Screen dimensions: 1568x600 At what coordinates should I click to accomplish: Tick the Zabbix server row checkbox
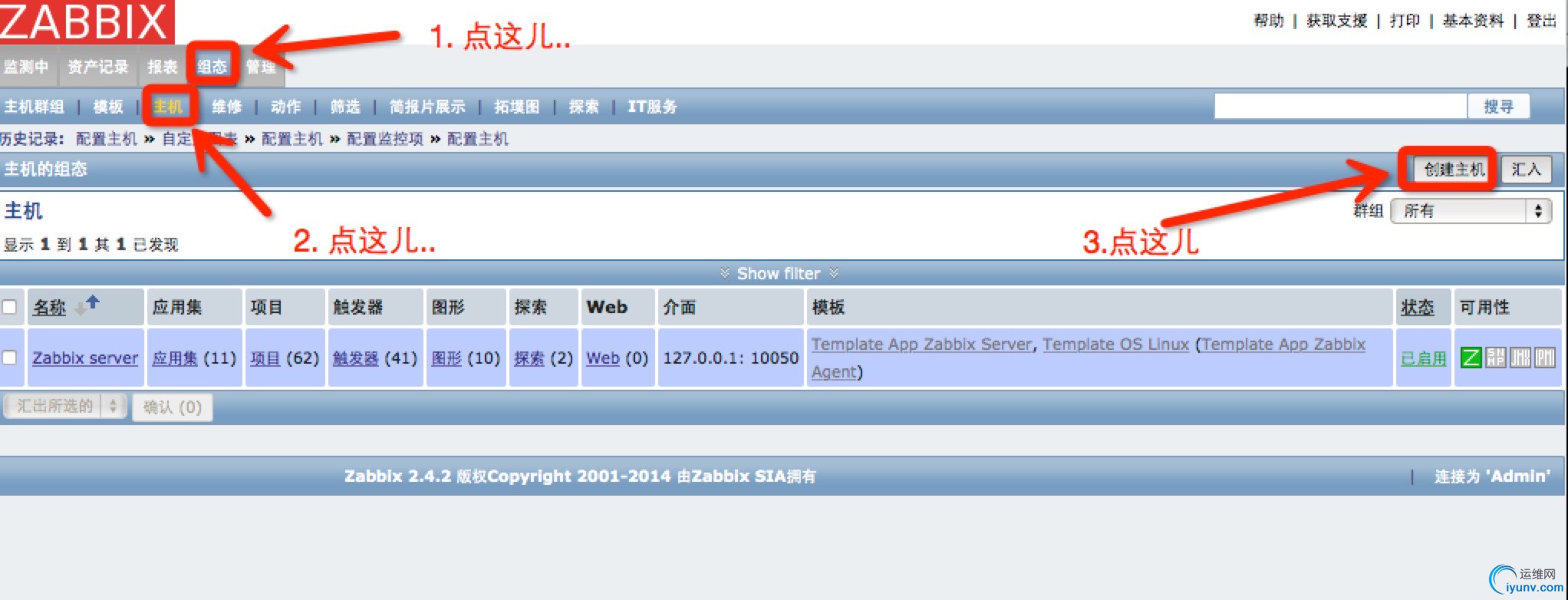pos(10,358)
